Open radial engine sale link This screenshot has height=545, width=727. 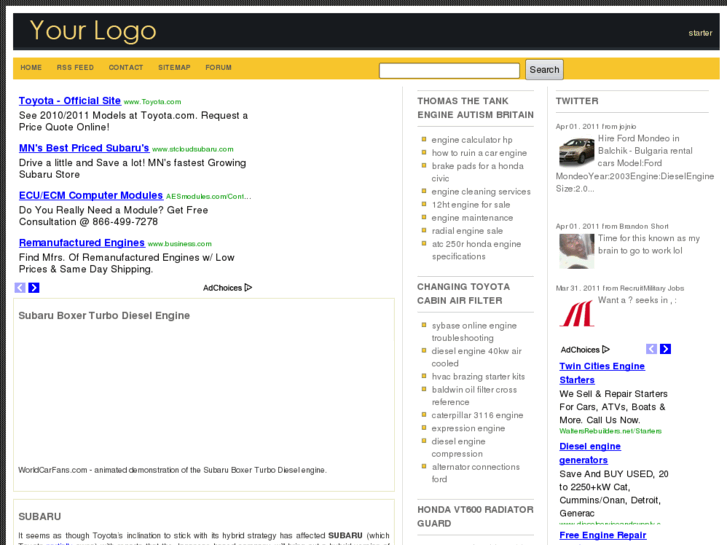467,231
